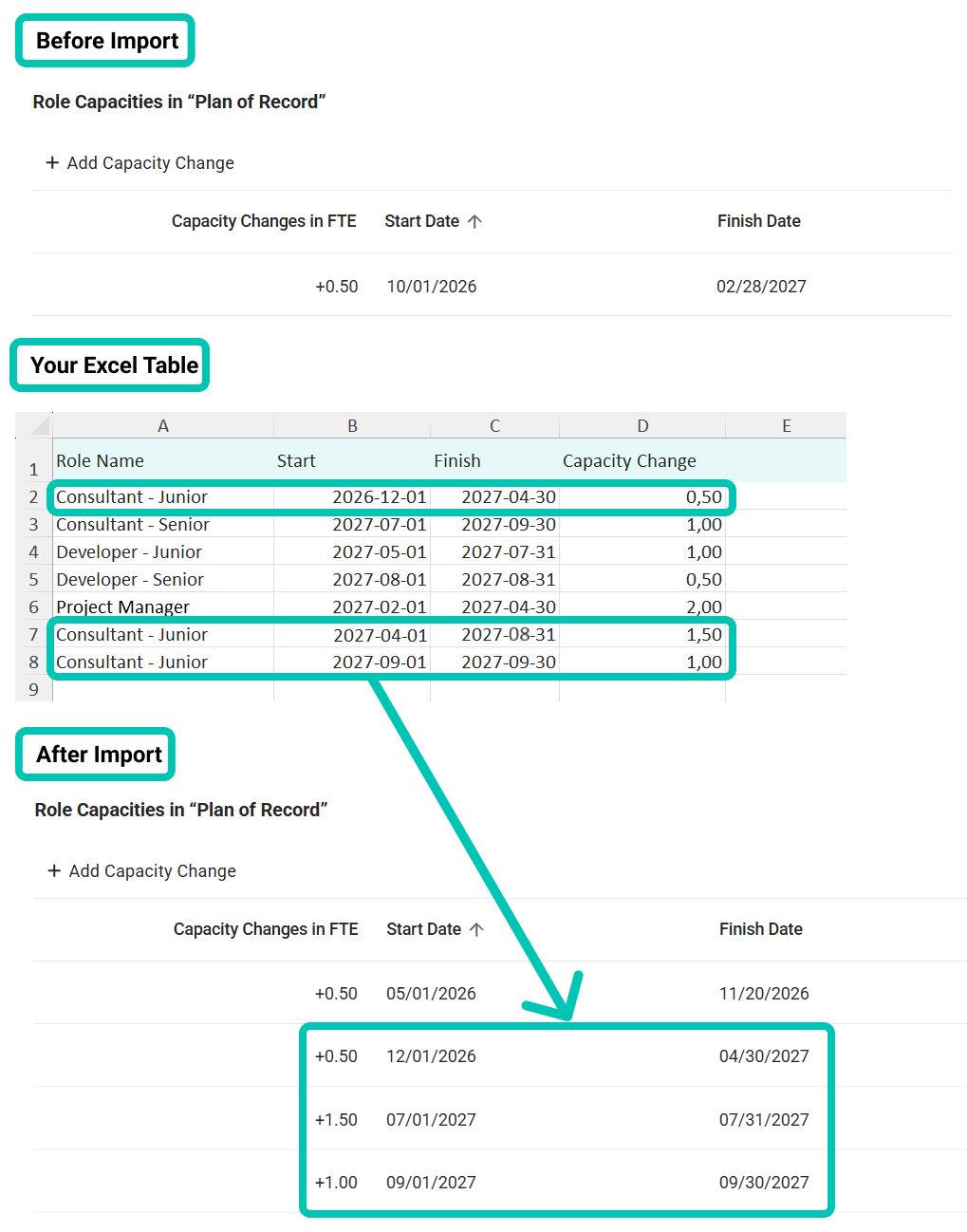Viewport: 967px width, 1232px height.
Task: Click the '+1.00' capacity change in After Import
Action: pos(336,1183)
